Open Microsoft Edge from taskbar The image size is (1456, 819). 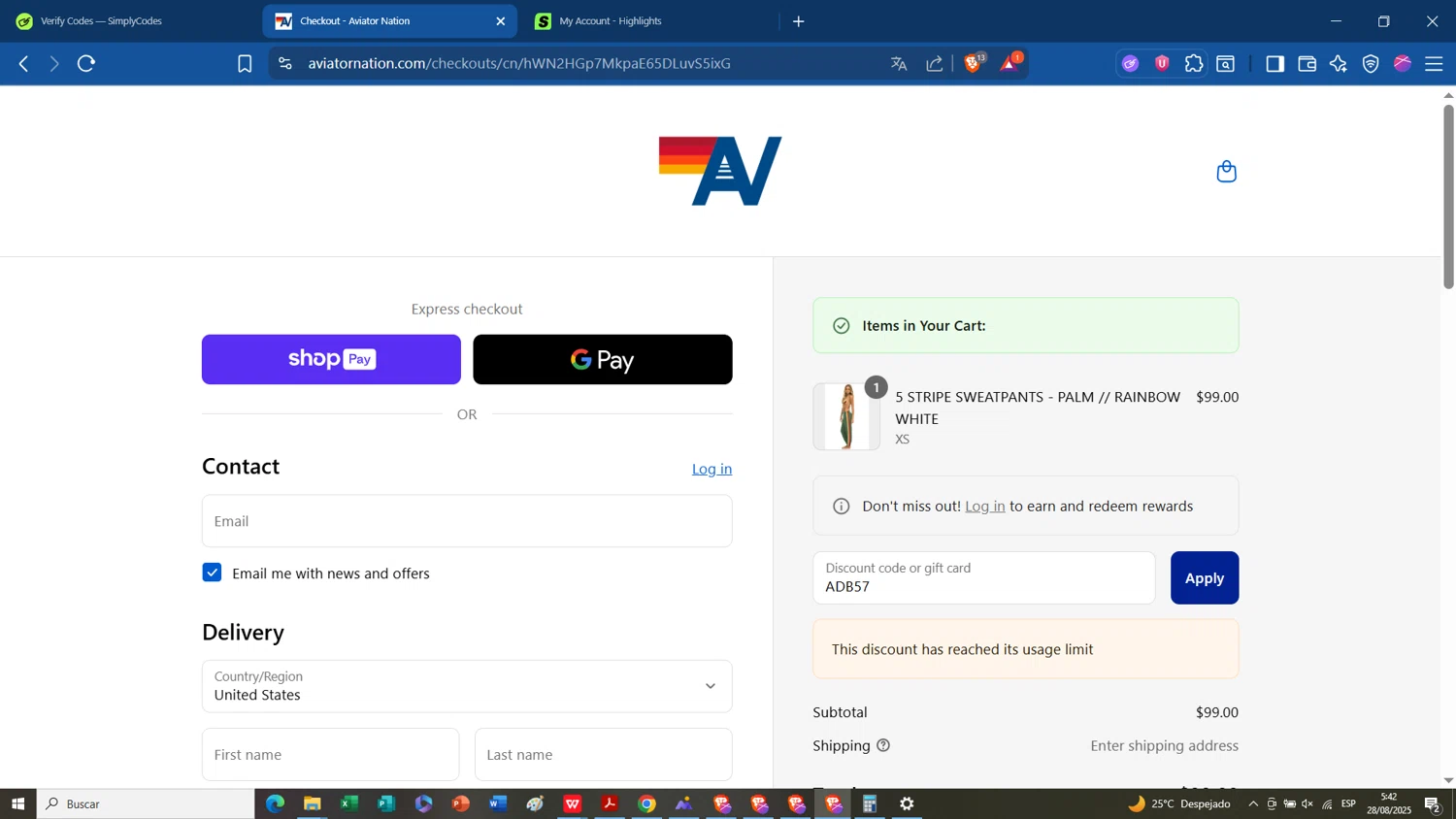click(x=275, y=803)
